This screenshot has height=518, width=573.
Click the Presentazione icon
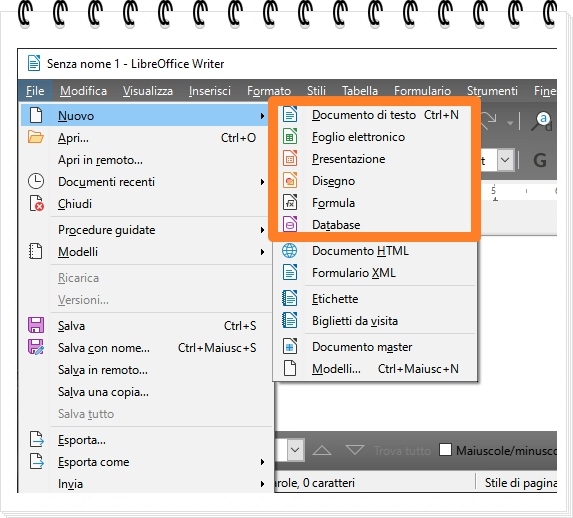pos(290,158)
